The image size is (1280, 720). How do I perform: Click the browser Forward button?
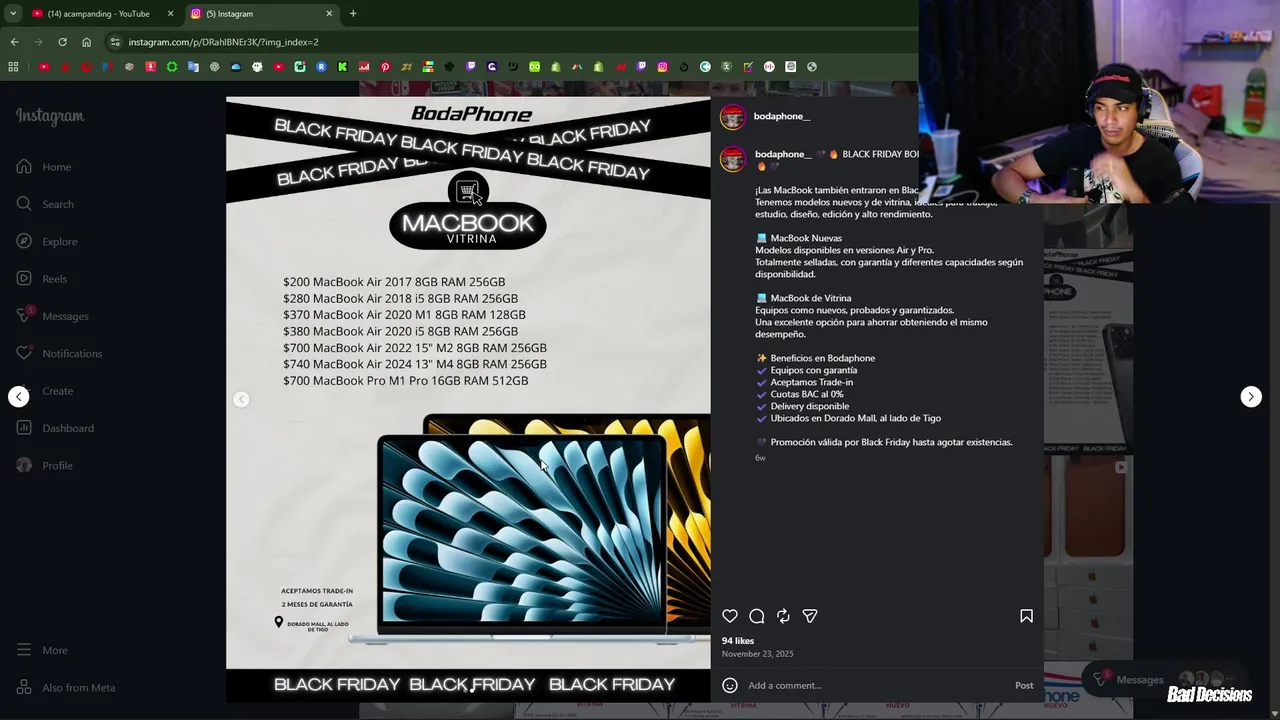pyautogui.click(x=38, y=42)
